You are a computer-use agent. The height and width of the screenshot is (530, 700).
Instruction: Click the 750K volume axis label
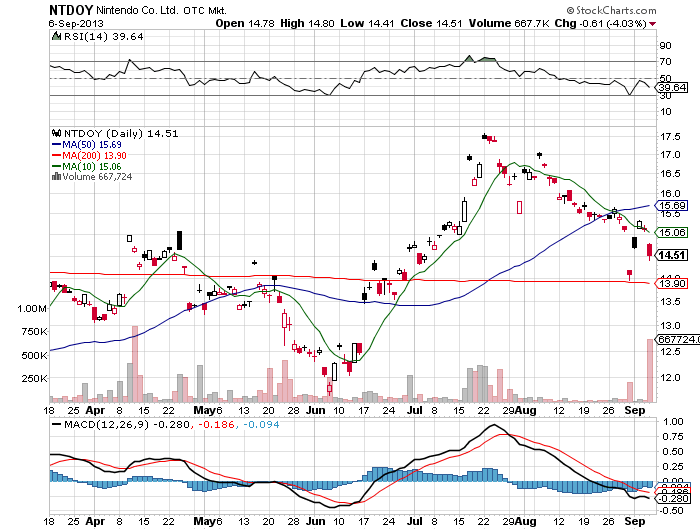(34, 332)
